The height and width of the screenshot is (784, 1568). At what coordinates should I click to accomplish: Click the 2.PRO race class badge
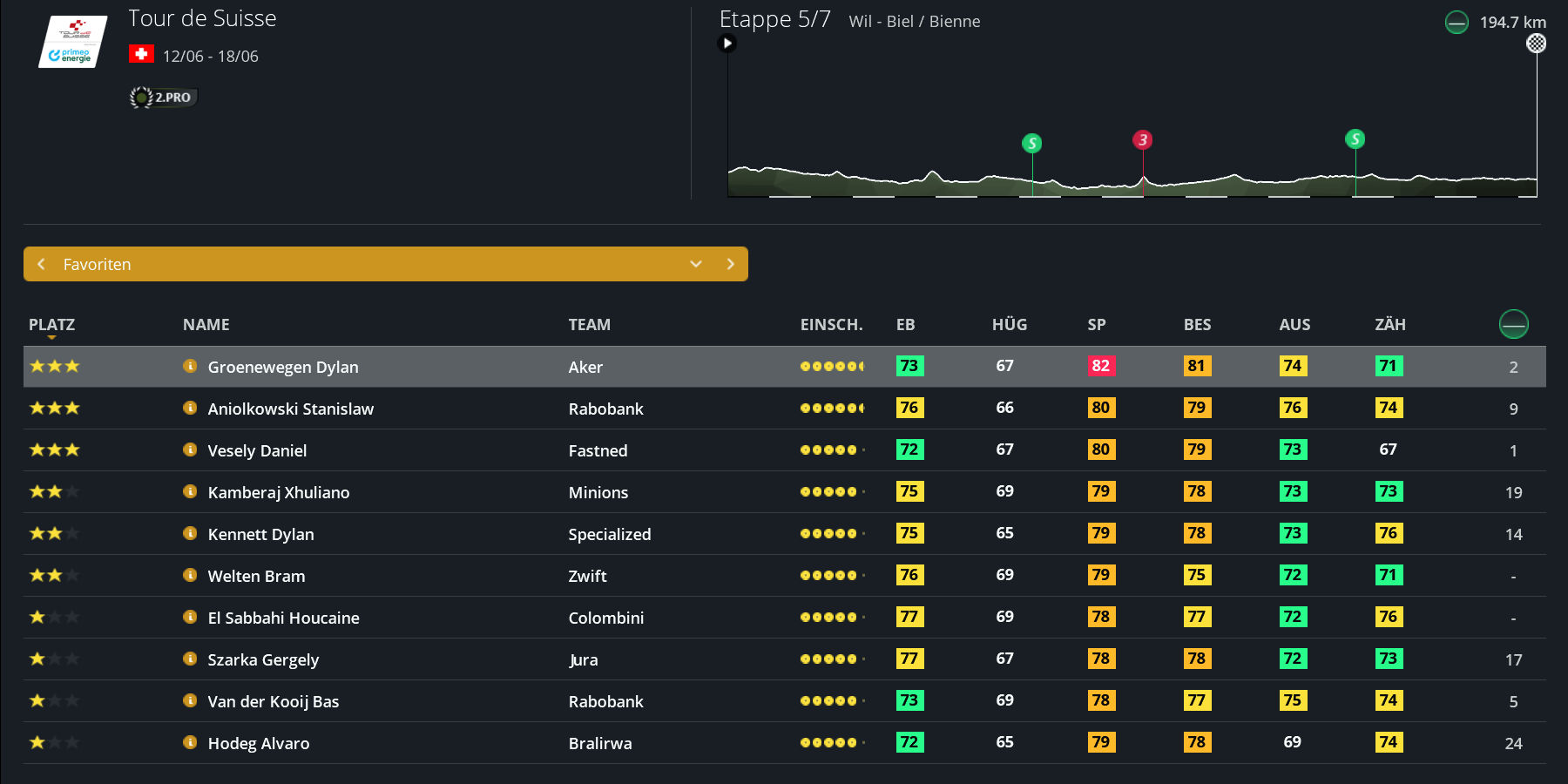click(x=163, y=98)
